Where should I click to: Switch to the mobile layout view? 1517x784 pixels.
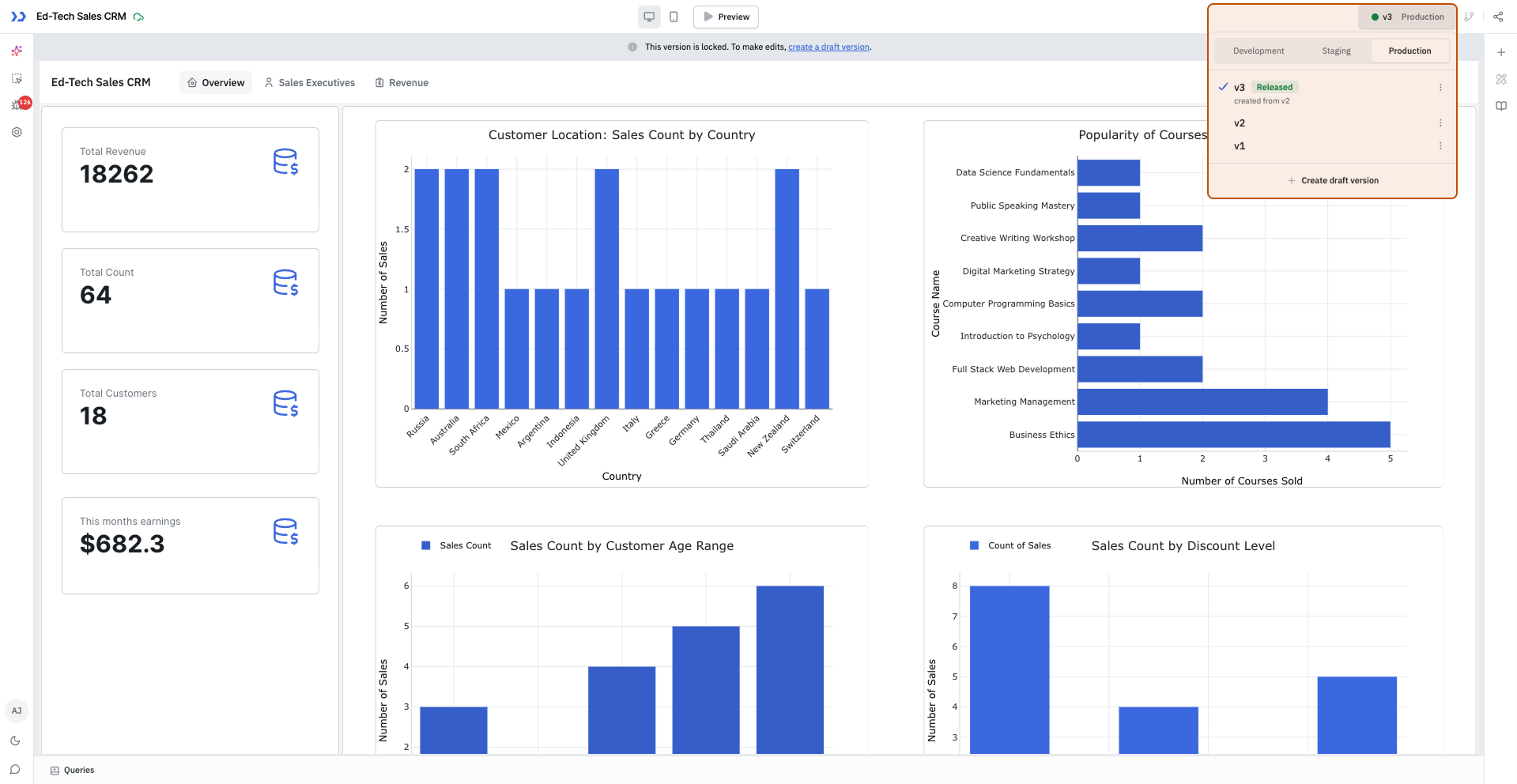pyautogui.click(x=674, y=17)
